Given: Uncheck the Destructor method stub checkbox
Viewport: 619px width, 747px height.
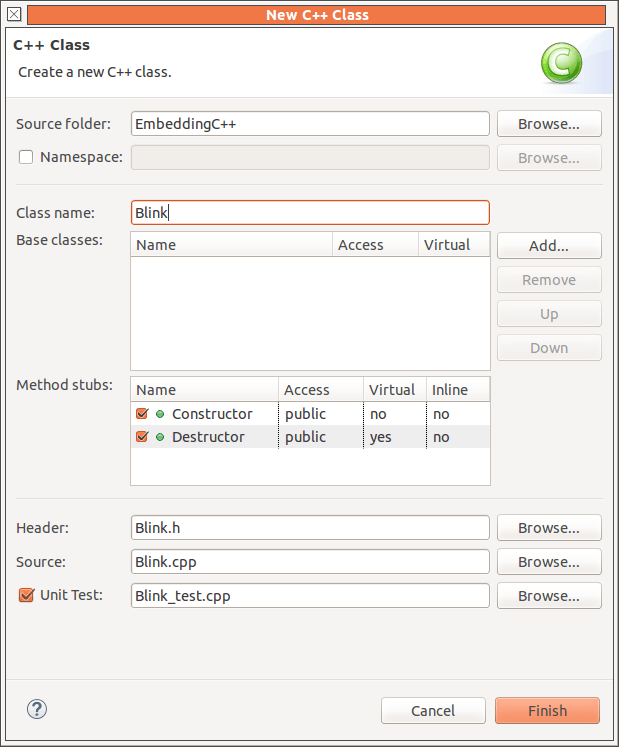Looking at the screenshot, I should 142,437.
